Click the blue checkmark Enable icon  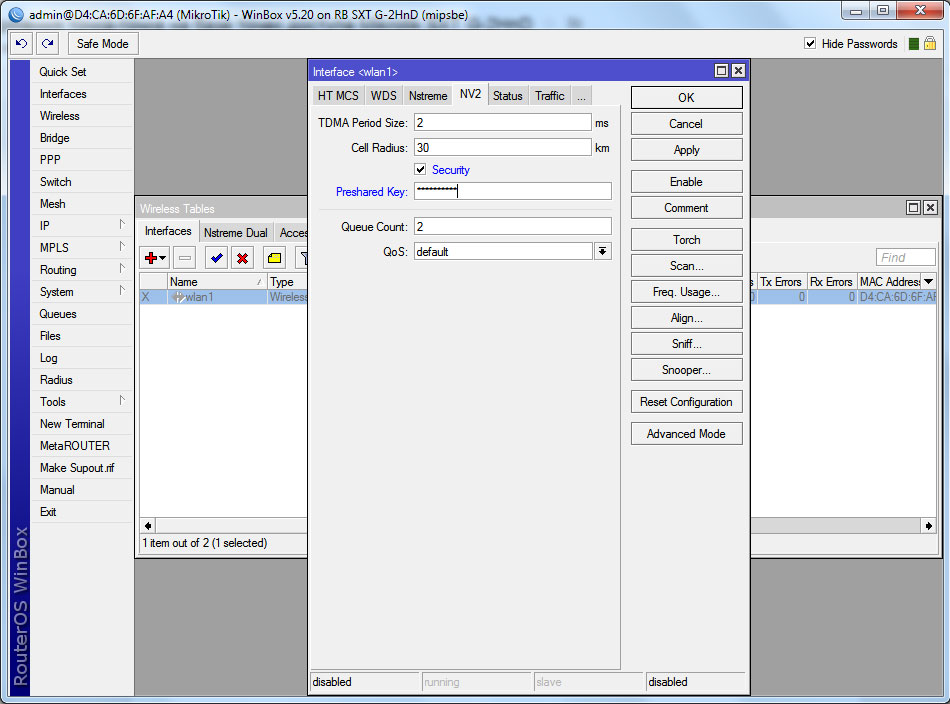tap(216, 258)
